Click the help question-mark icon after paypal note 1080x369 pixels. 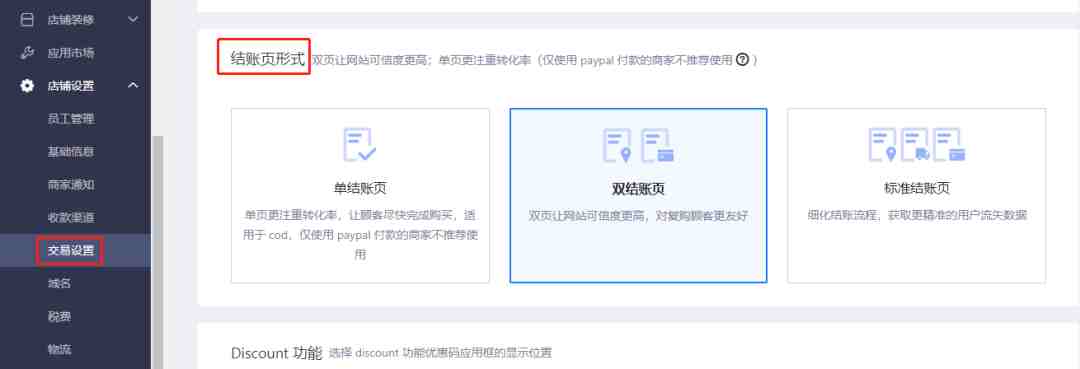pos(742,60)
